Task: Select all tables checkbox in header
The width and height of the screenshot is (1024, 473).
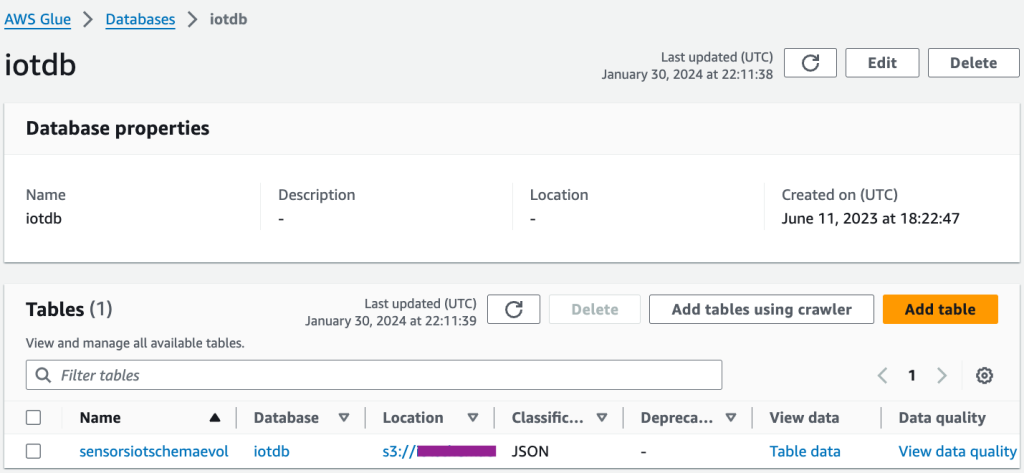Action: 34,418
